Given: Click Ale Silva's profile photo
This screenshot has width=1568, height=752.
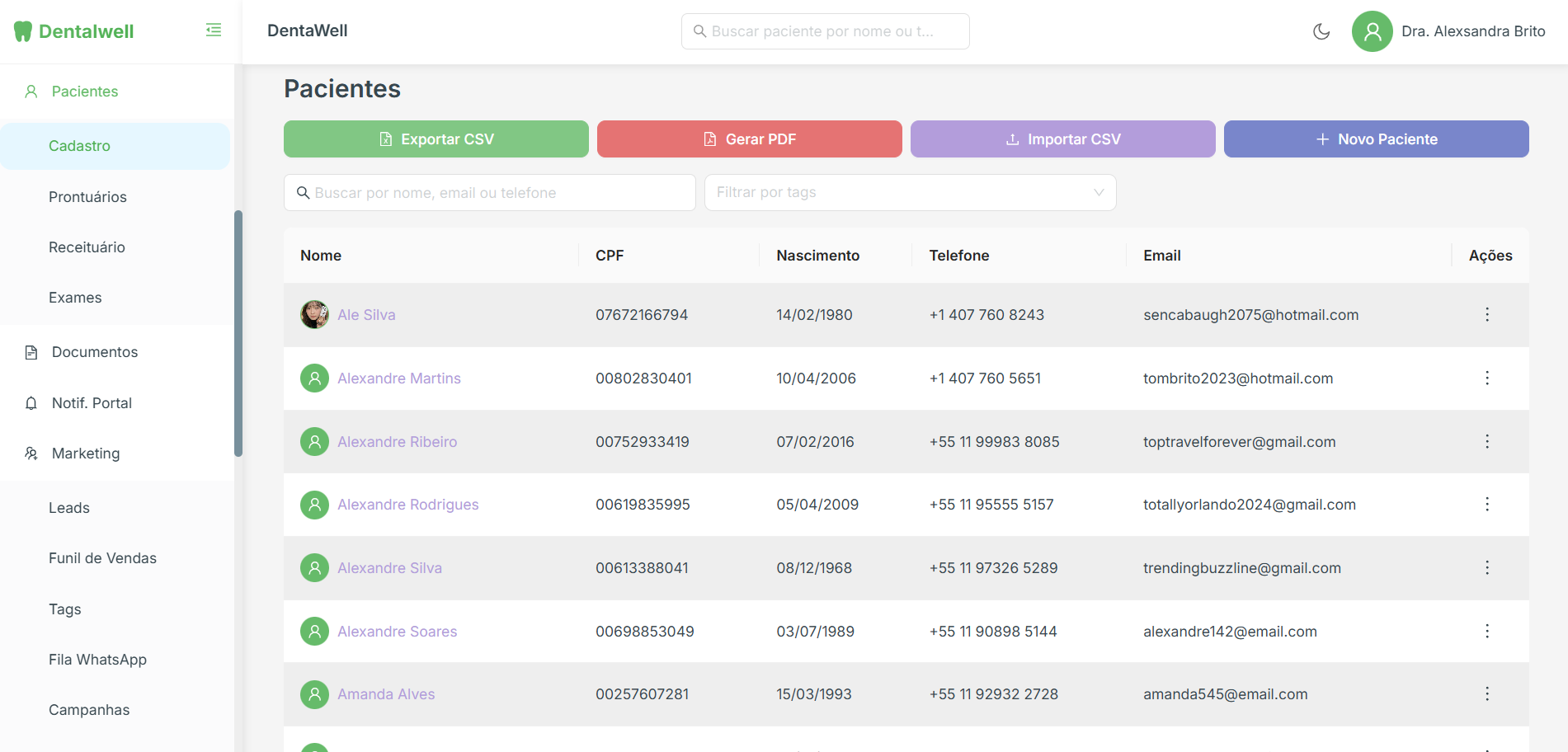Looking at the screenshot, I should (314, 314).
